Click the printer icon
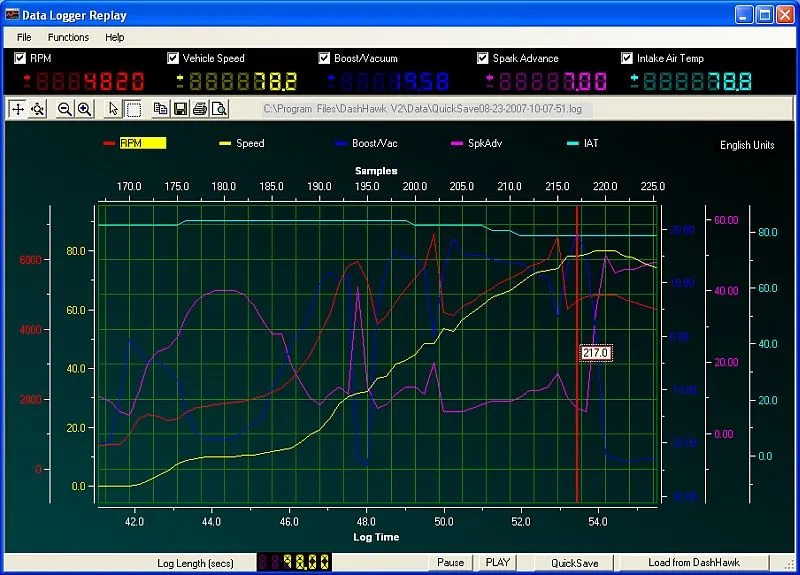Screen dimensions: 800x575 tap(199, 109)
